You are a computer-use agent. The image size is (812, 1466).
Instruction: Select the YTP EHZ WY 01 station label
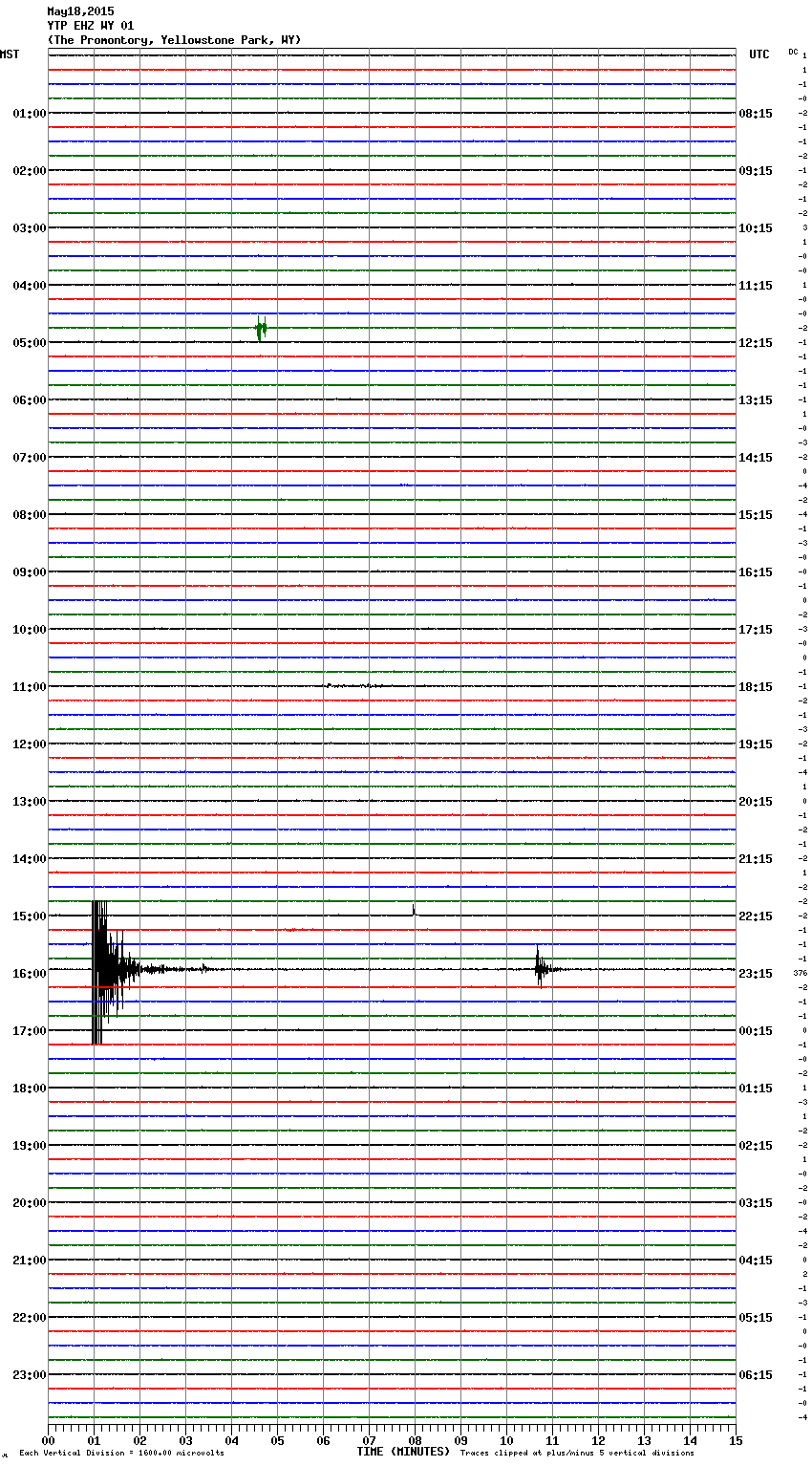point(91,26)
